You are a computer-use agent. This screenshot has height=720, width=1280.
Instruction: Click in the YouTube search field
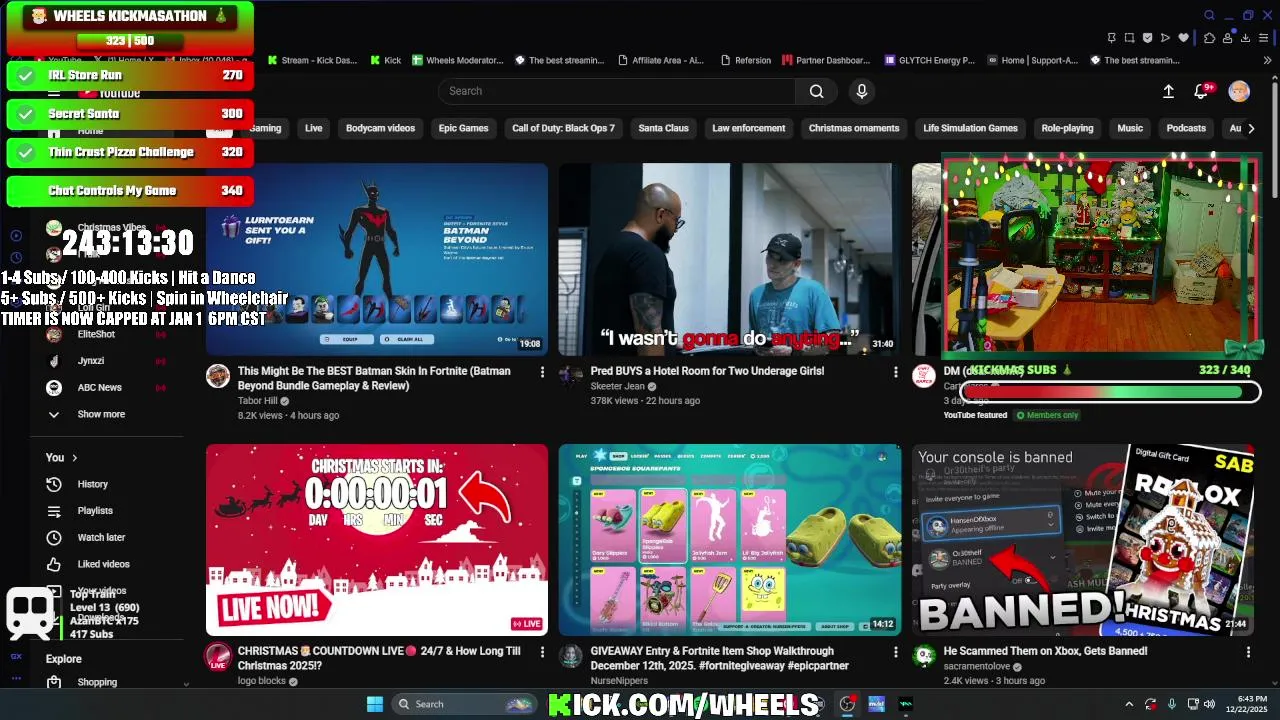(x=617, y=91)
